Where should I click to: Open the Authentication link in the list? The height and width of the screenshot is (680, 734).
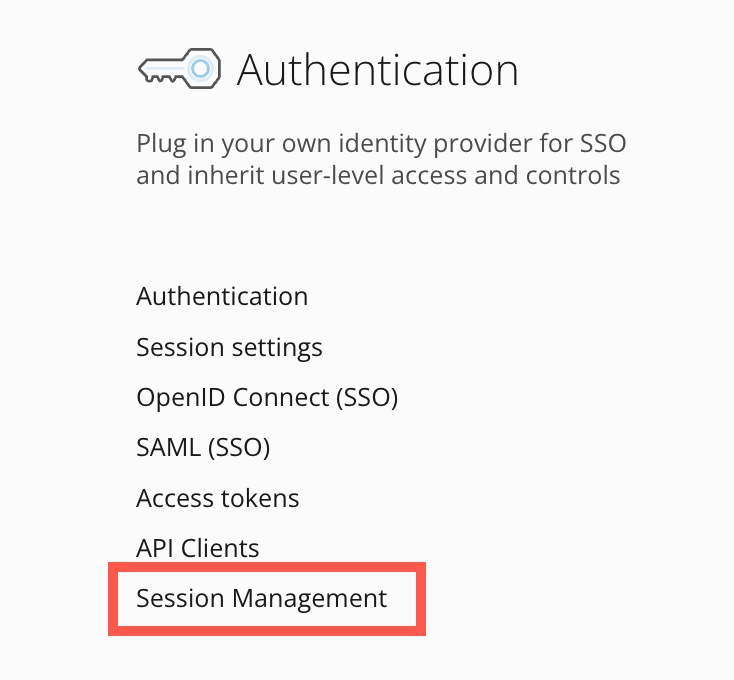pyautogui.click(x=222, y=297)
